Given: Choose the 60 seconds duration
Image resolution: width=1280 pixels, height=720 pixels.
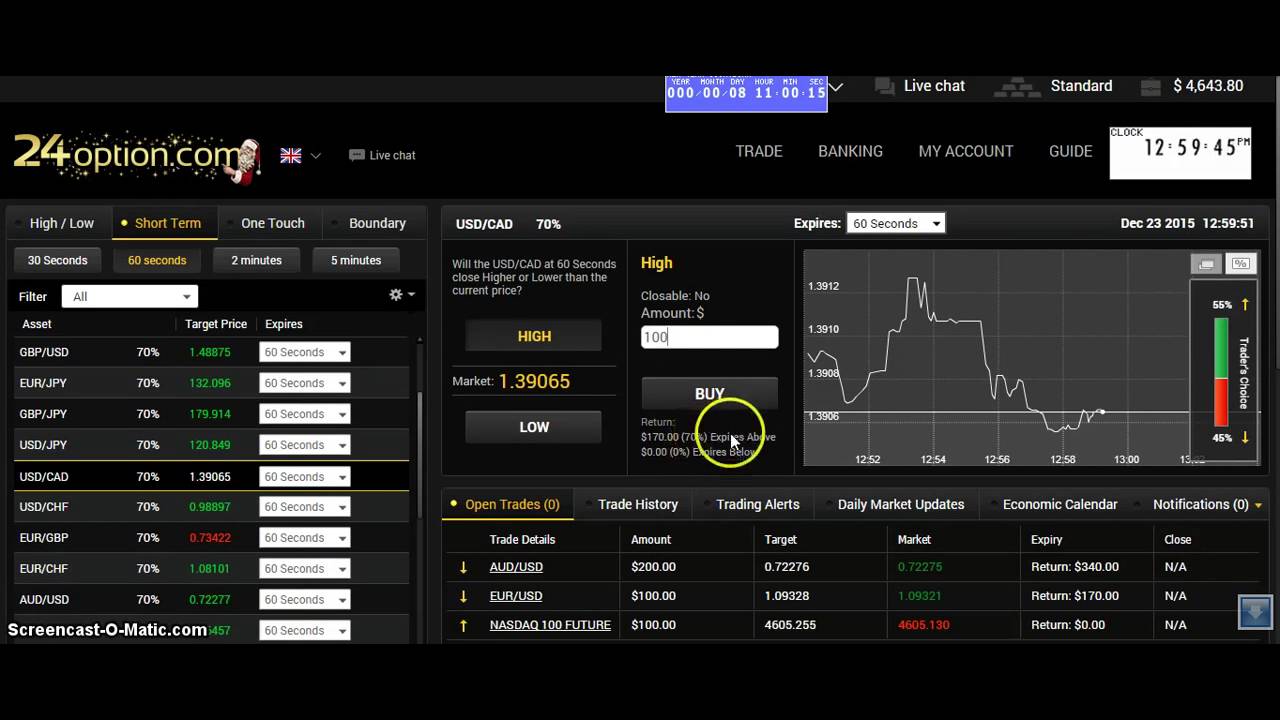Looking at the screenshot, I should click(x=157, y=260).
